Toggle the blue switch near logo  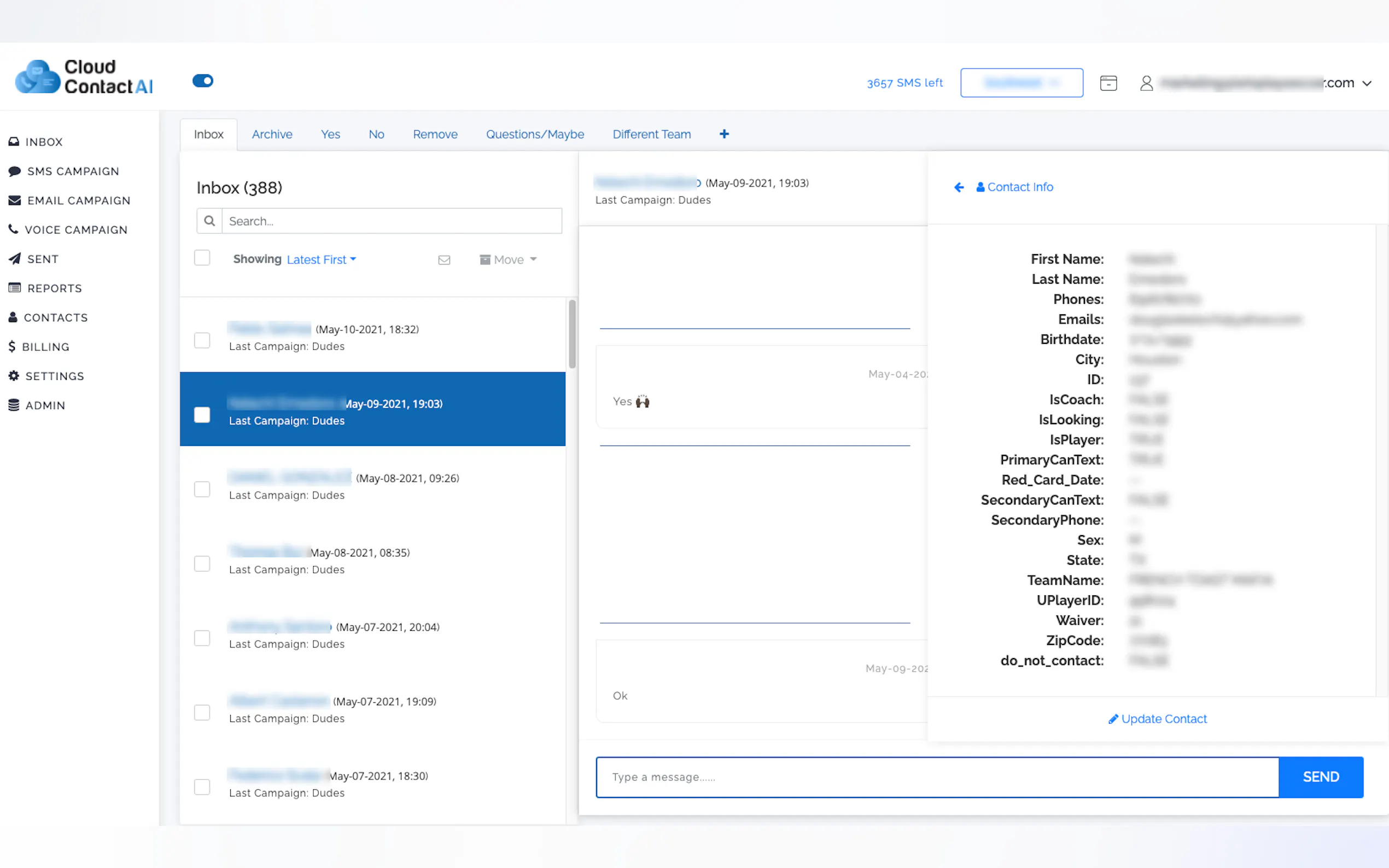[x=203, y=81]
